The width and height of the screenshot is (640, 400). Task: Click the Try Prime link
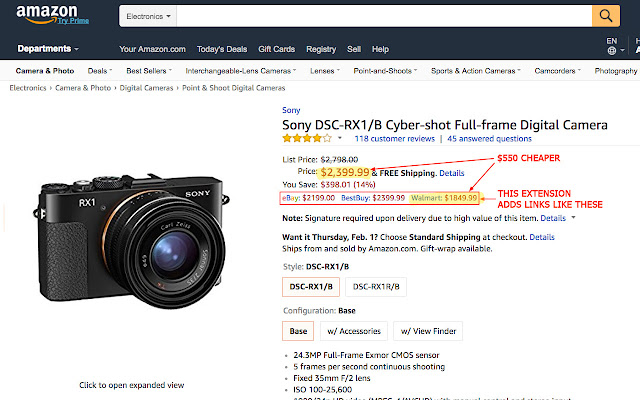click(x=73, y=21)
